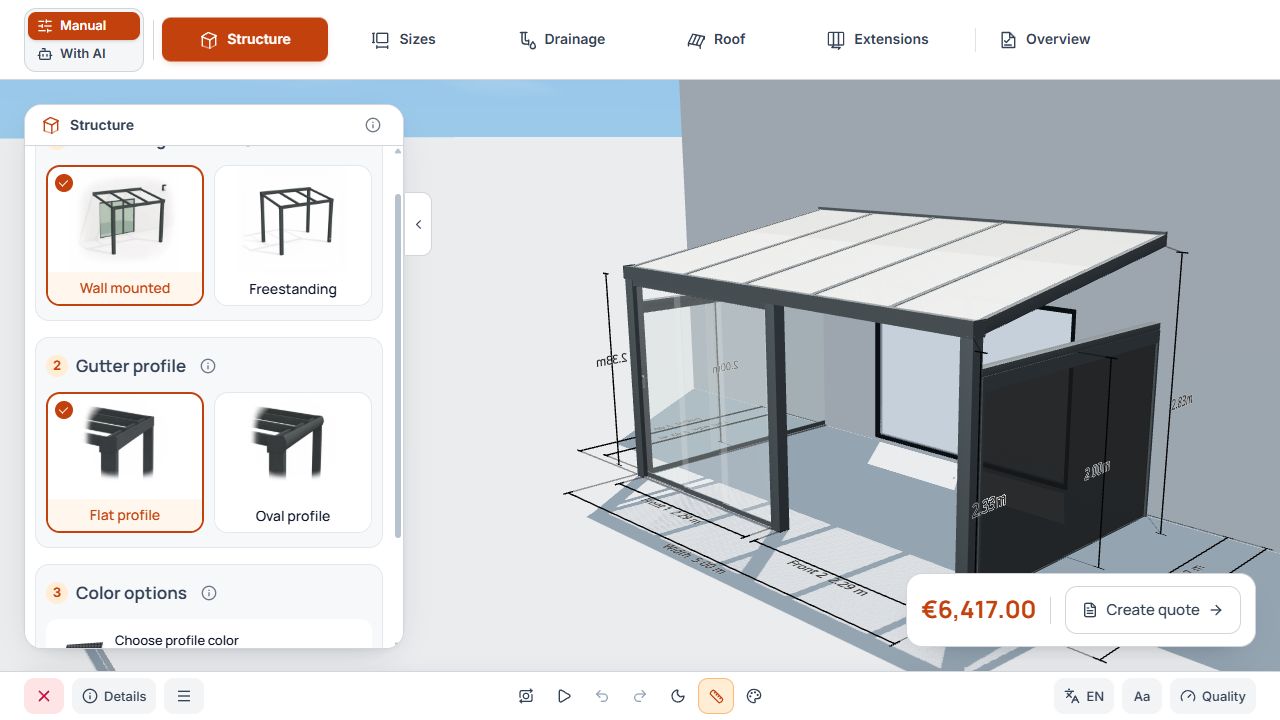Collapse the side panel chevron

418,224
